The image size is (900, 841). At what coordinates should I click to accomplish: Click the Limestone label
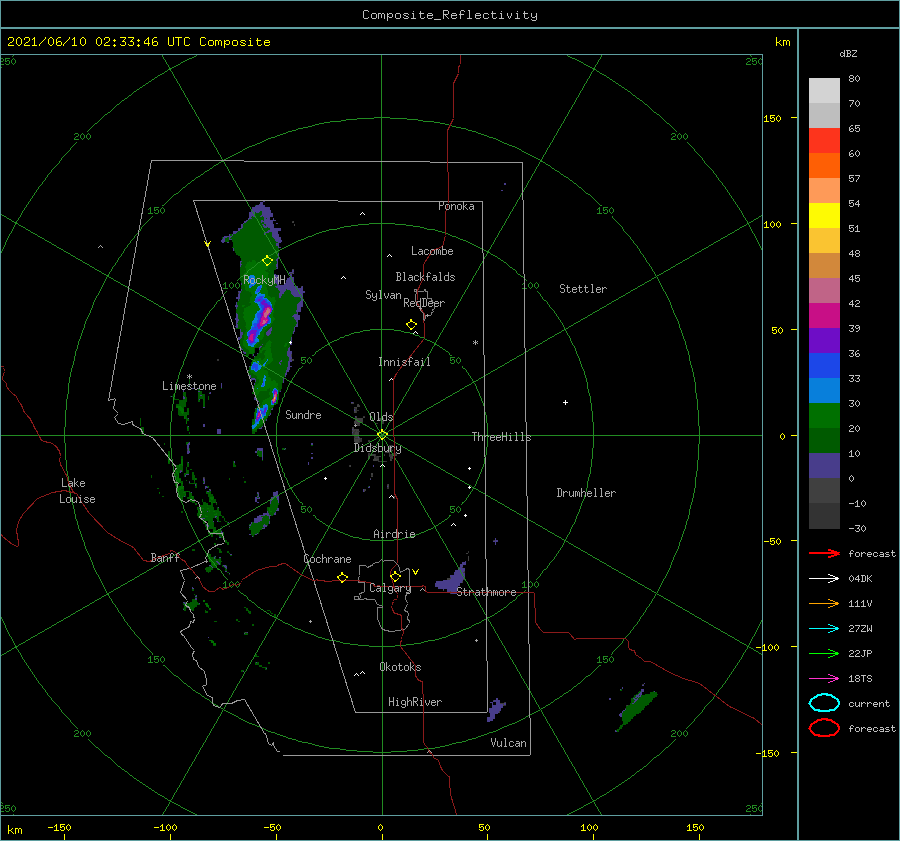tap(189, 386)
